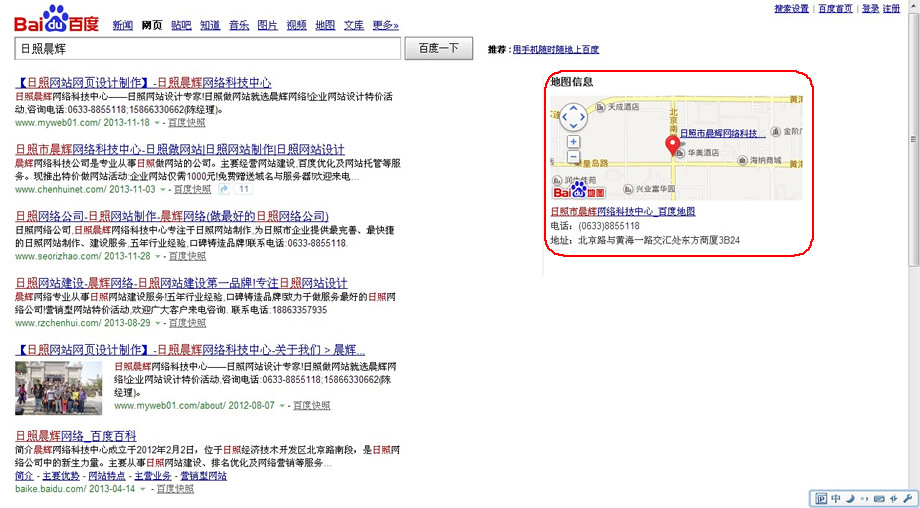Click the red location pin on map
The image size is (920, 508).
pyautogui.click(x=672, y=144)
